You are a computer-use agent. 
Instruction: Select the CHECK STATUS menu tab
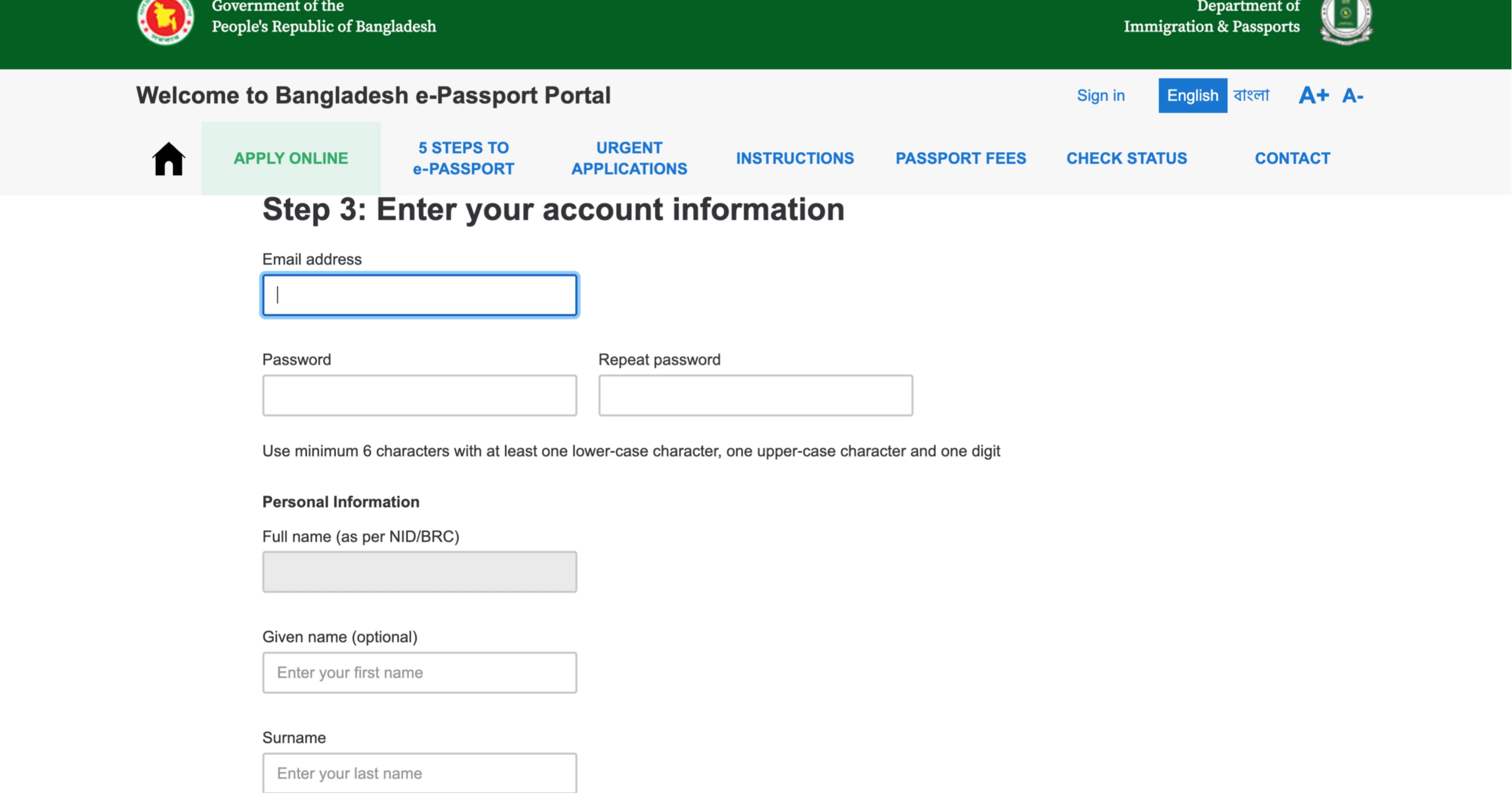click(x=1127, y=157)
